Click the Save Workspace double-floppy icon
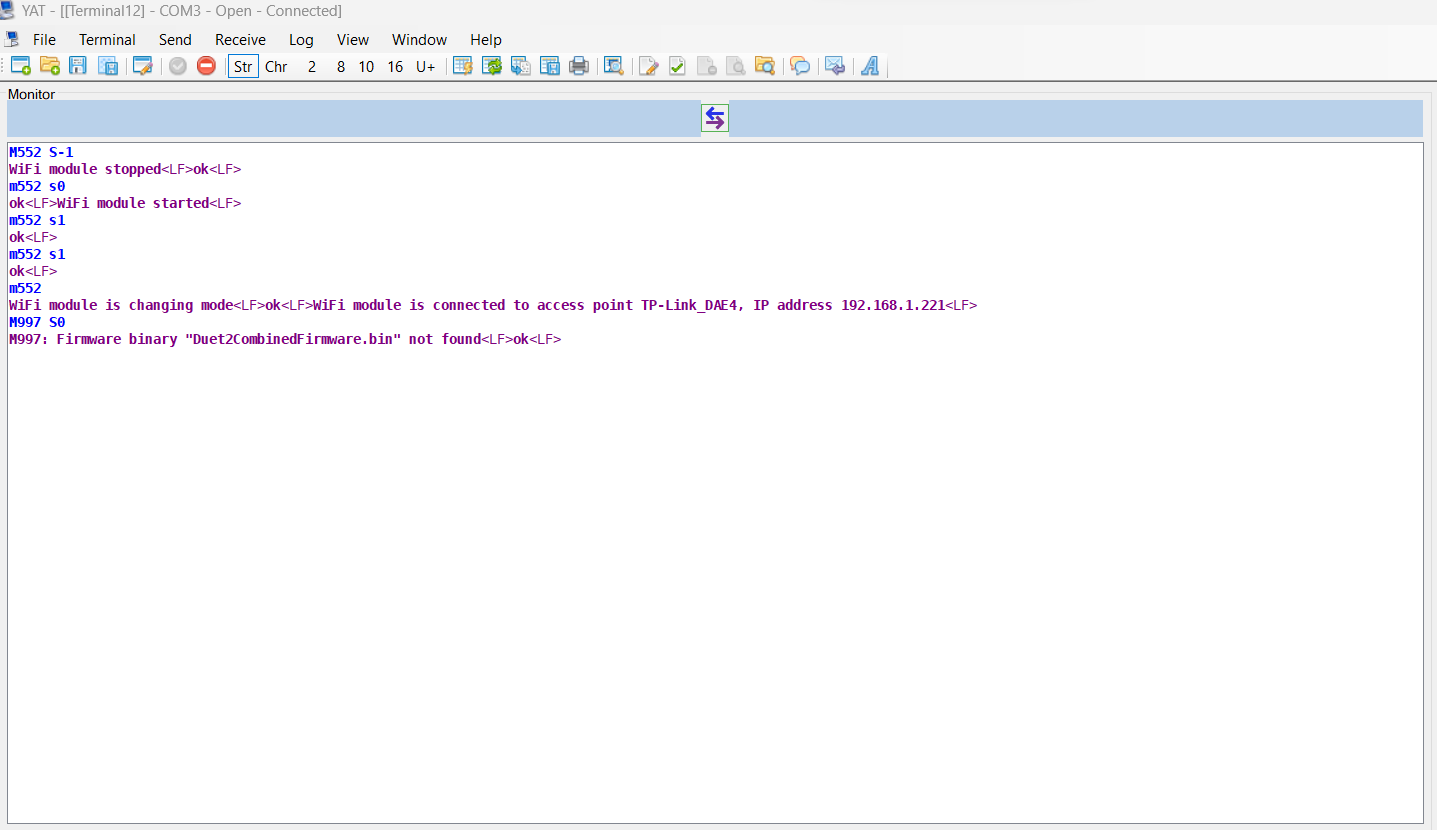This screenshot has width=1437, height=830. 108,66
